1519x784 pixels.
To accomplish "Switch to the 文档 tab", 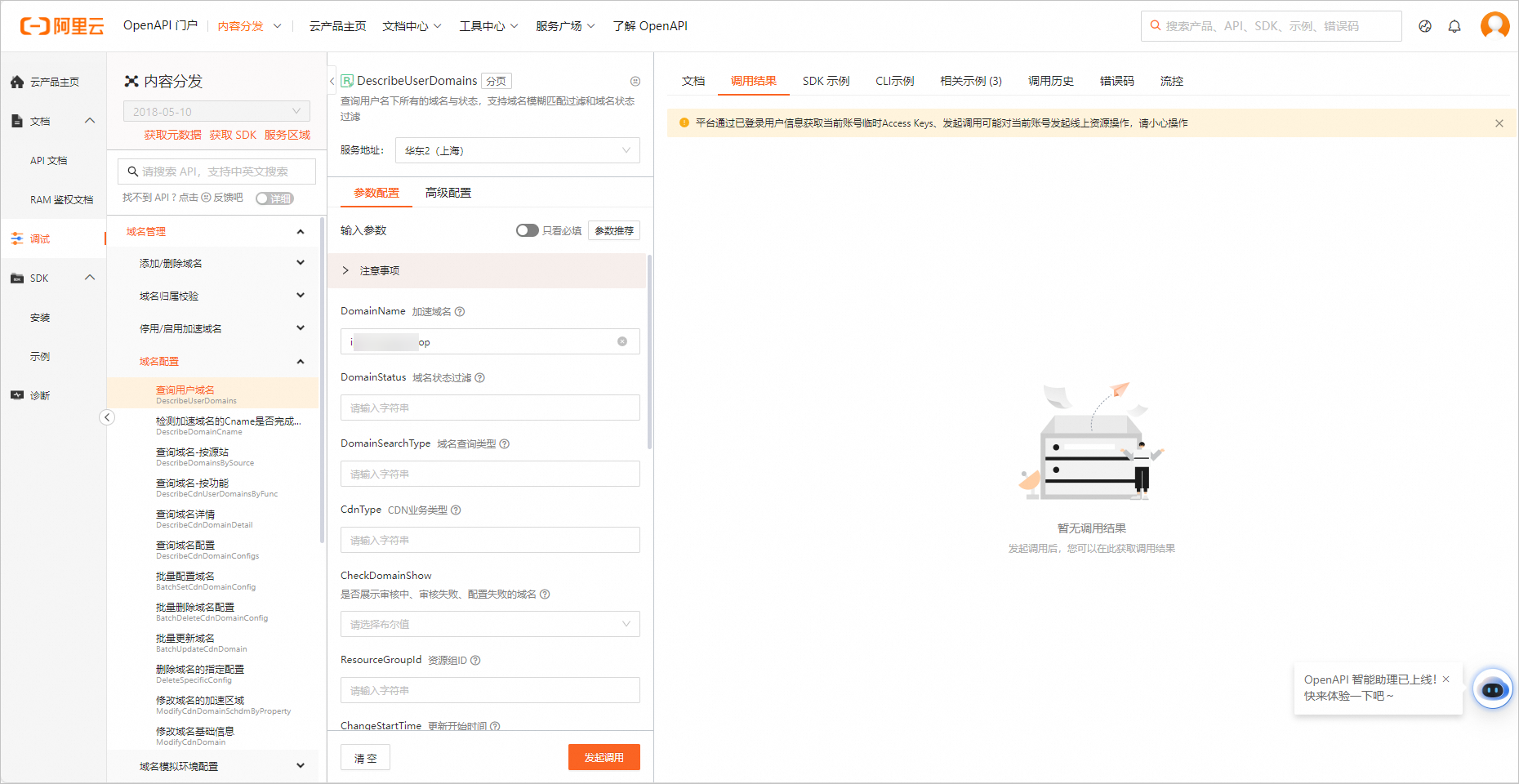I will [693, 81].
